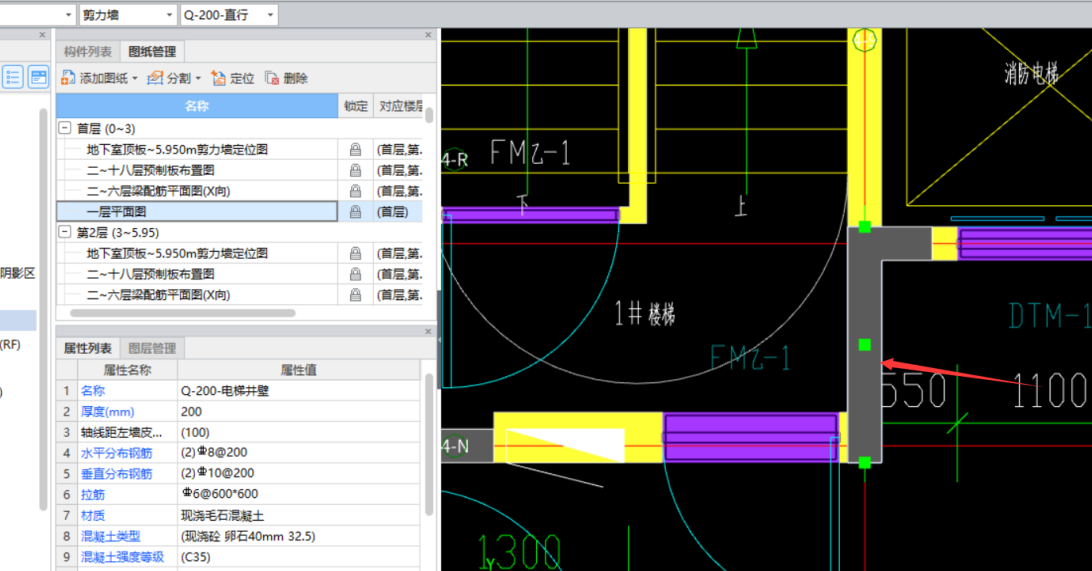Toggle lock for first-floor 二~十八层预制板布置图
Image resolution: width=1092 pixels, height=571 pixels.
pyautogui.click(x=355, y=171)
